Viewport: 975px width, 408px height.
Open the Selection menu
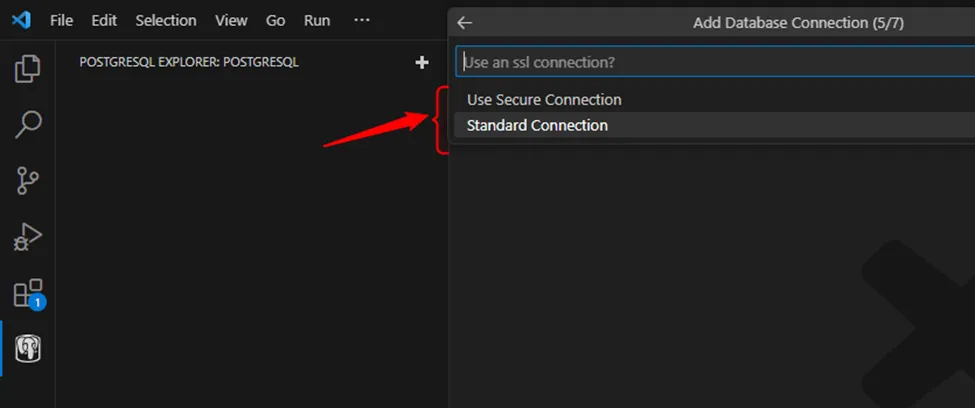pyautogui.click(x=166, y=20)
